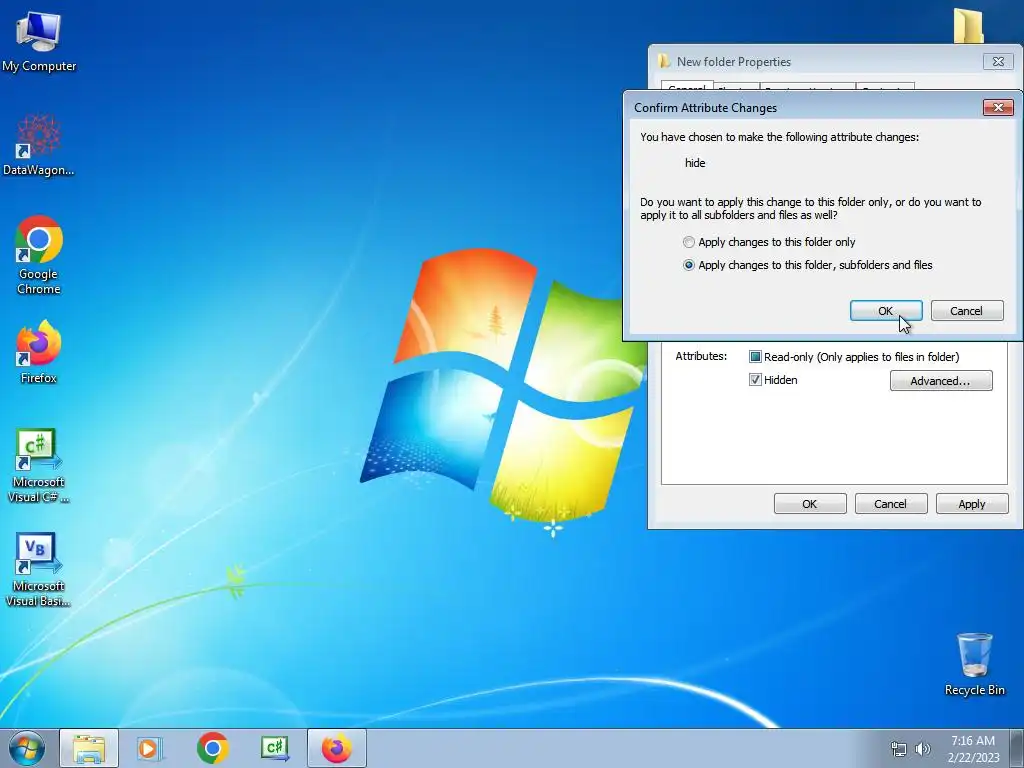Click the Show desktop strip on taskbar
Viewport: 1024px width, 768px height.
(x=1017, y=748)
